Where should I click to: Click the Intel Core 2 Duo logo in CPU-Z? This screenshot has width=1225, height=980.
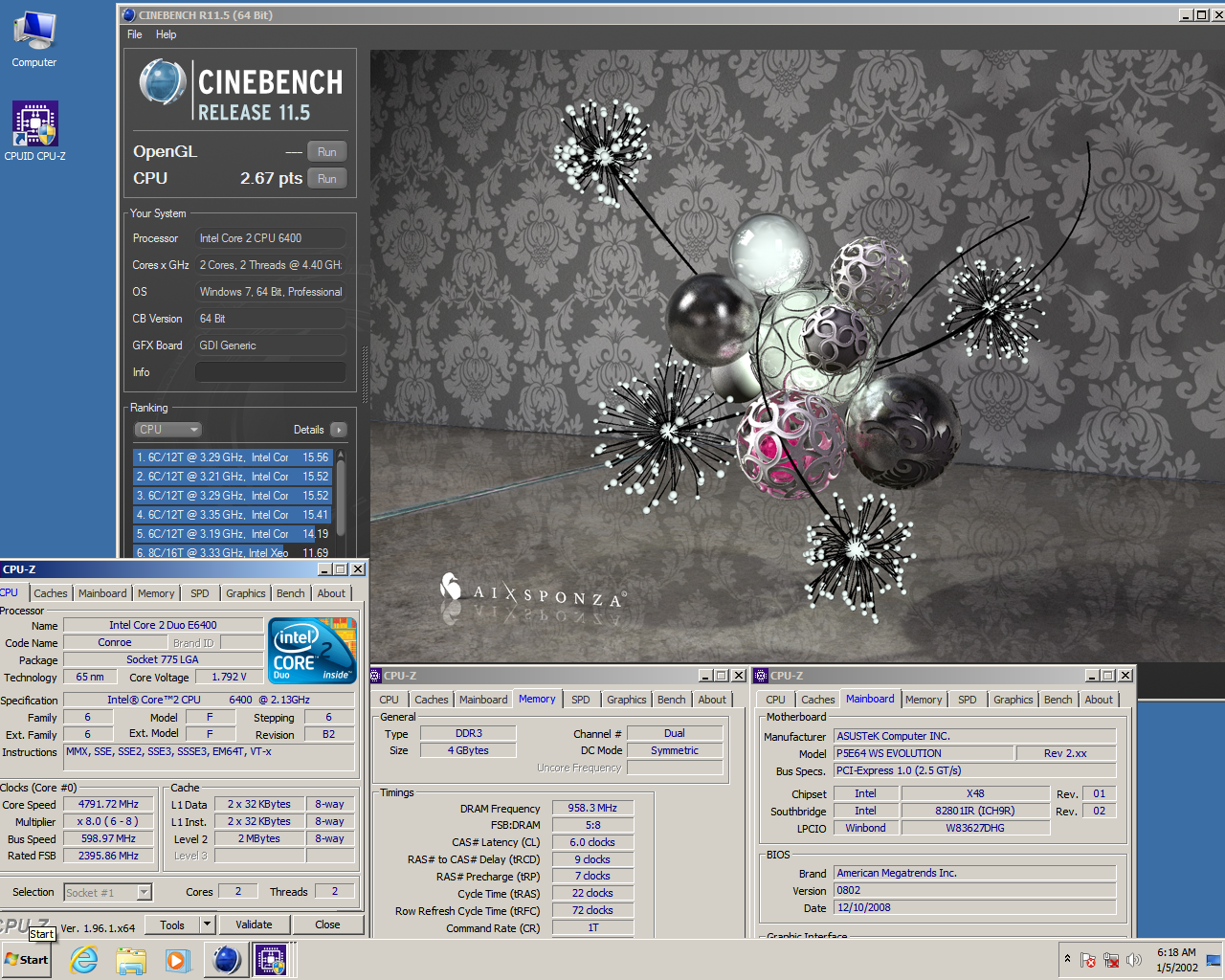point(313,650)
